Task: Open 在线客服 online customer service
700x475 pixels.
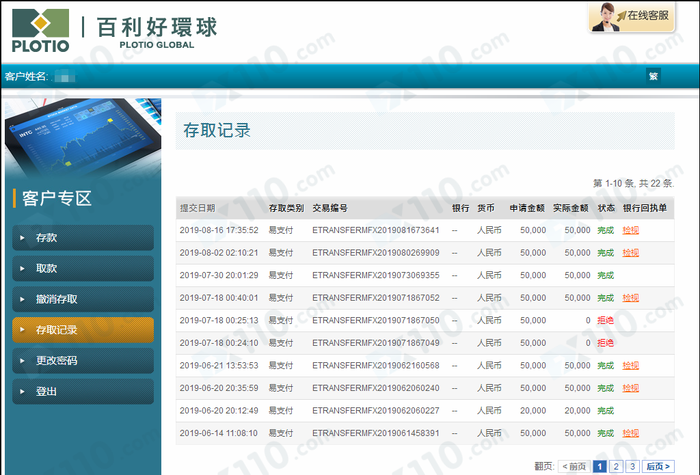Action: point(642,17)
